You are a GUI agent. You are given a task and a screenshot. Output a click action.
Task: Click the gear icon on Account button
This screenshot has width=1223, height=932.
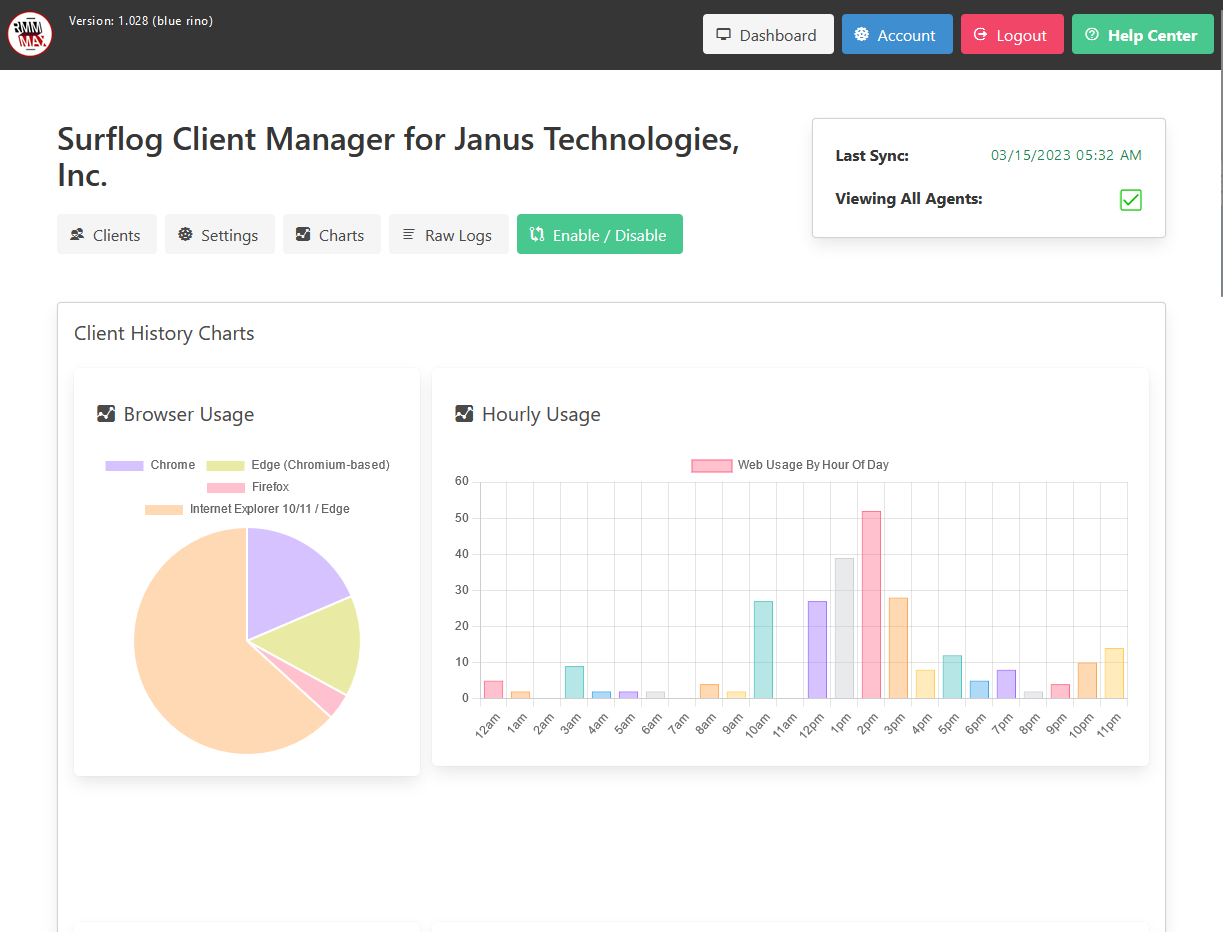(x=862, y=35)
